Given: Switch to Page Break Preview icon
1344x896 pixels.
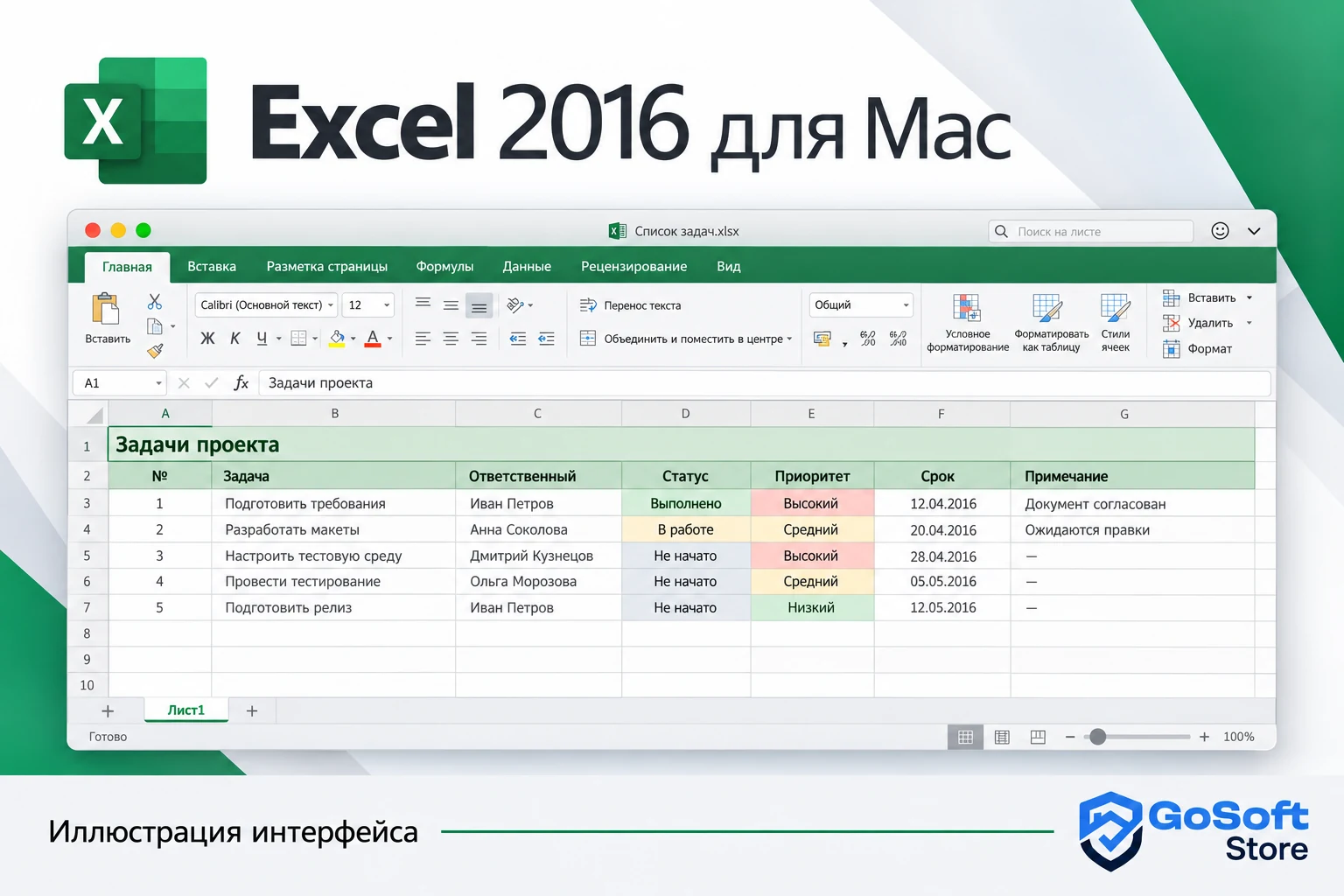Looking at the screenshot, I should point(1038,737).
